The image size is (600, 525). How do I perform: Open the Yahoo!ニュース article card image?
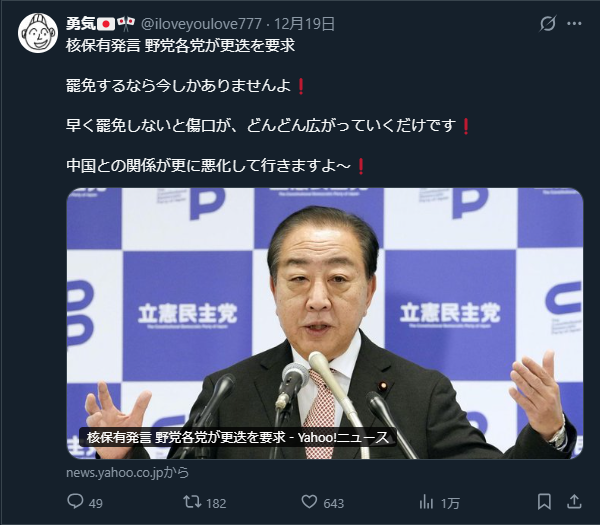[x=325, y=323]
